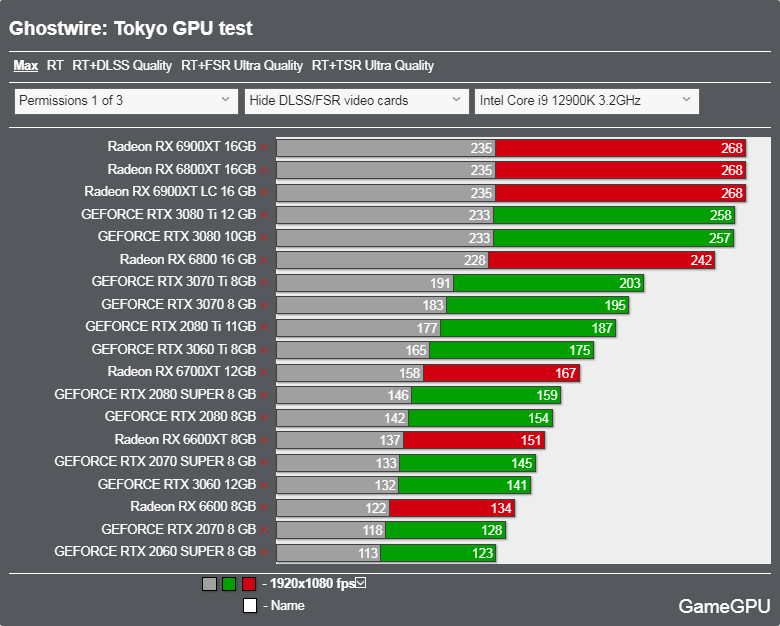This screenshot has height=626, width=780.
Task: Click the 145 value on RTX 2070 SUPER bar
Action: [x=522, y=463]
